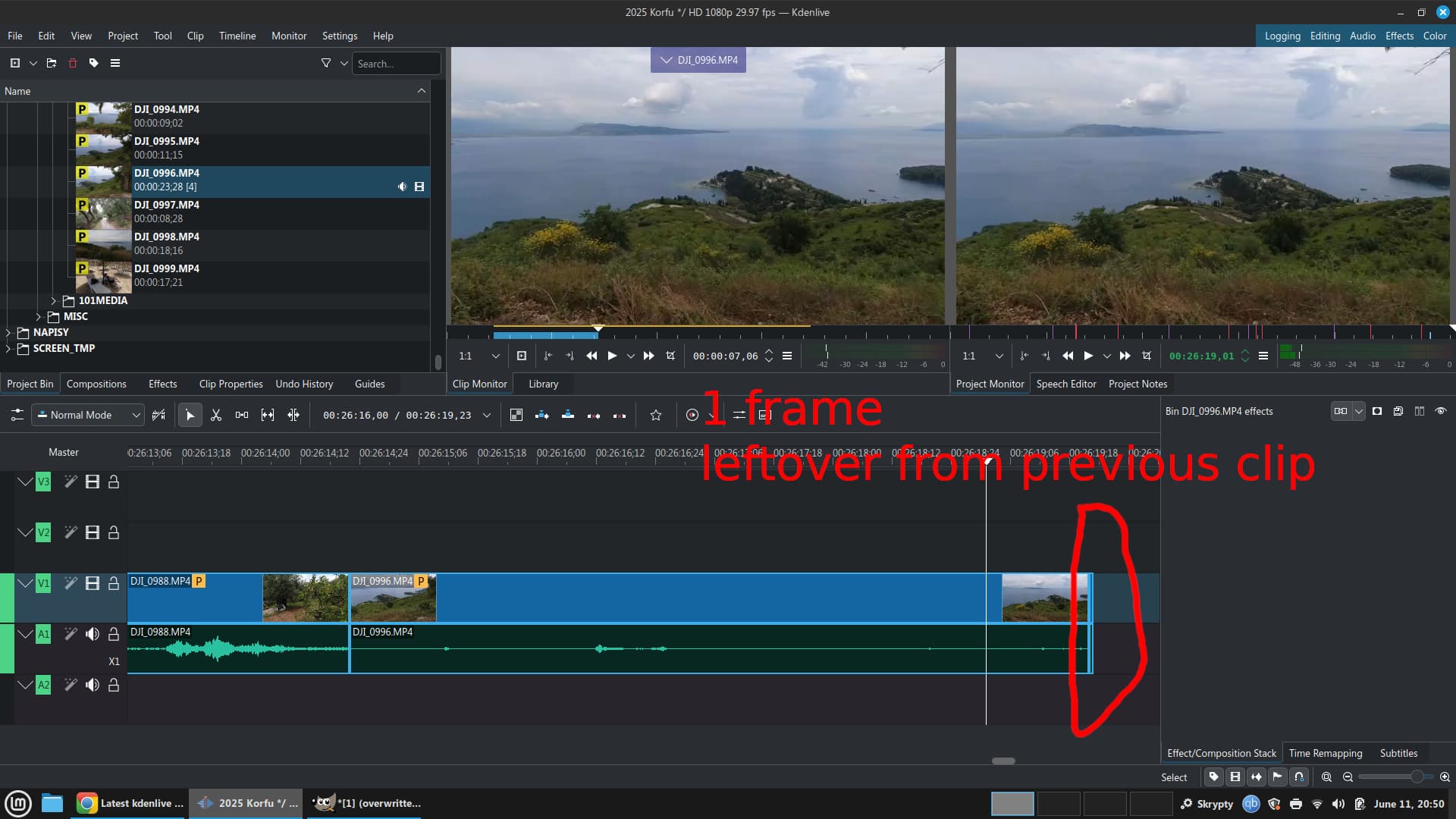Click the tag icon in bin toolbar

coord(94,63)
